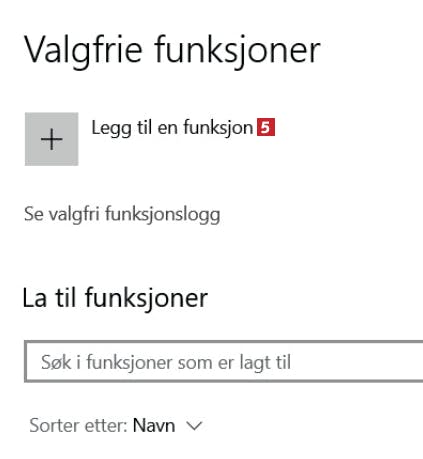Select the Legg til en funksjon label
Viewport: 423px width, 459px height.
coord(172,128)
